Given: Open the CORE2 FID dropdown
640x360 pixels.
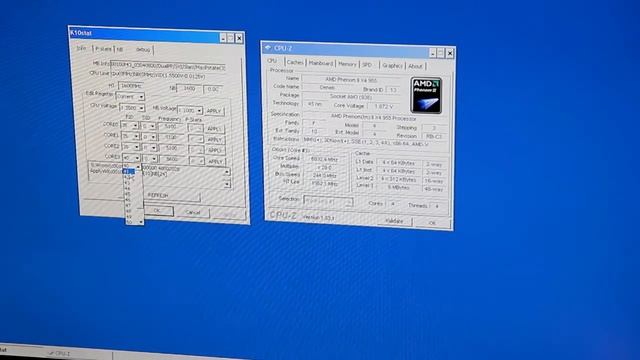Looking at the screenshot, I should [136, 147].
